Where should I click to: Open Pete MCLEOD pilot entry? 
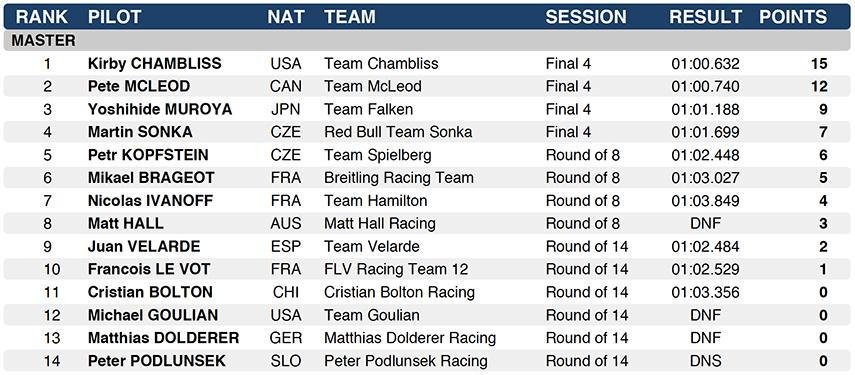point(139,87)
